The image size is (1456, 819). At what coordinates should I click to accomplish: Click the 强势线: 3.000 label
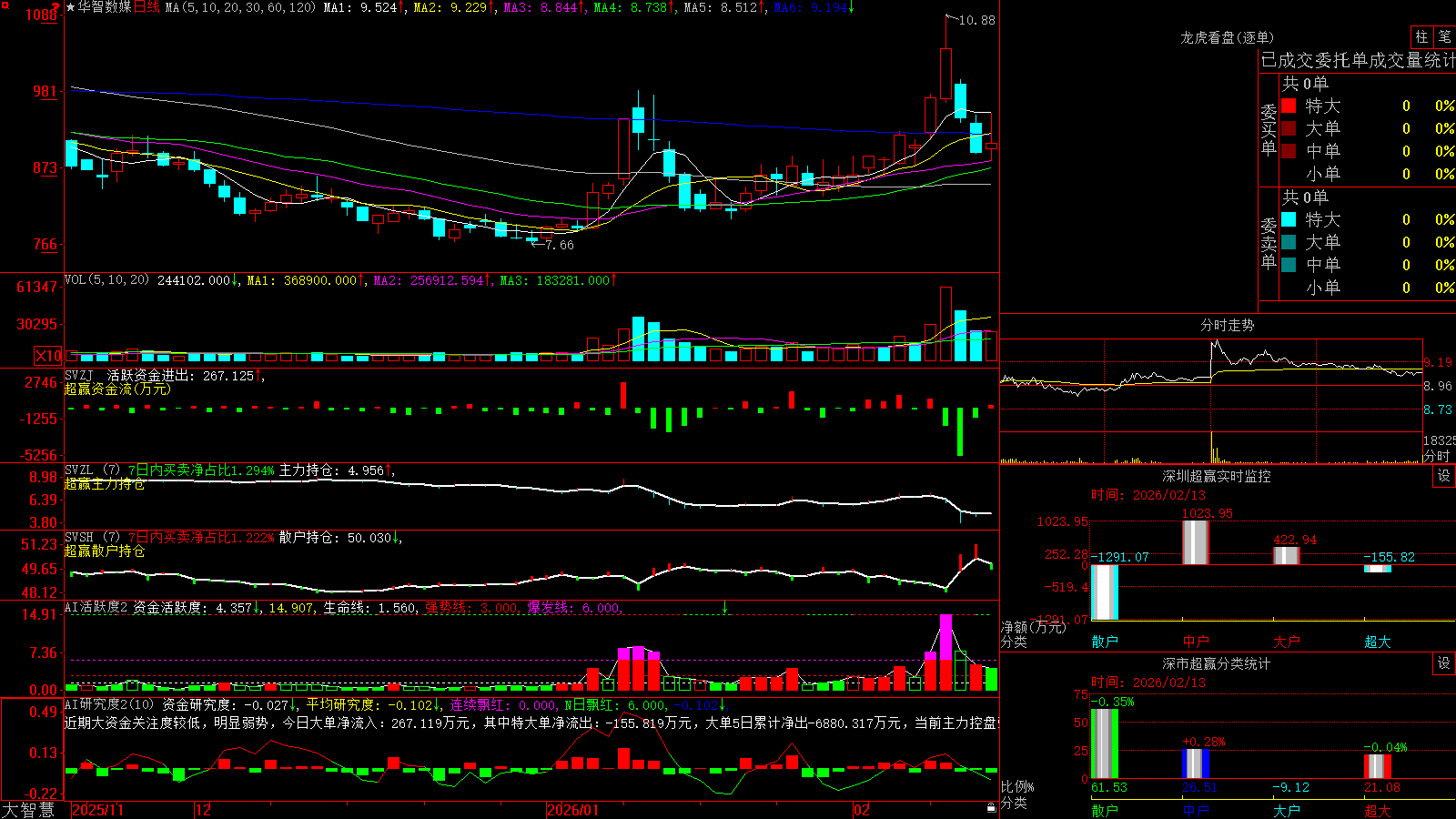(471, 608)
